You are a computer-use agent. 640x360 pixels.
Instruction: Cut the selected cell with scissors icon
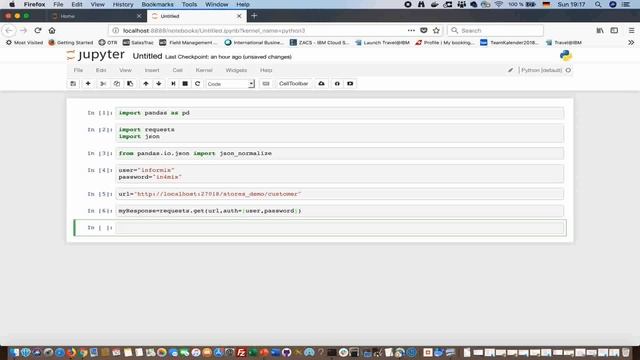point(103,84)
